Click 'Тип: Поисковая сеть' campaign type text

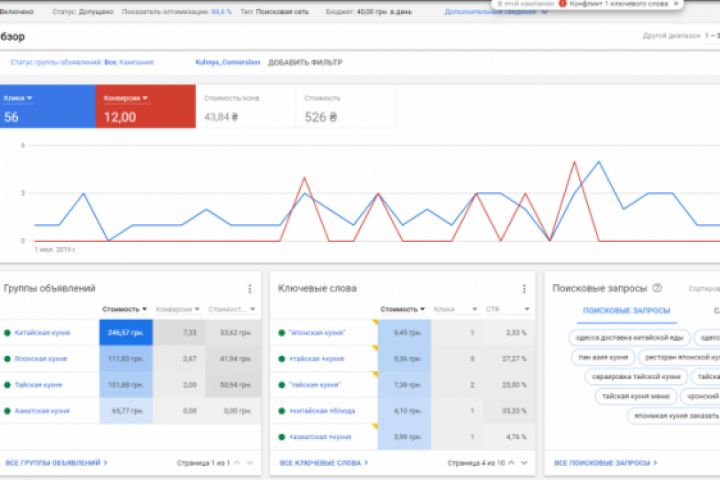pos(275,11)
